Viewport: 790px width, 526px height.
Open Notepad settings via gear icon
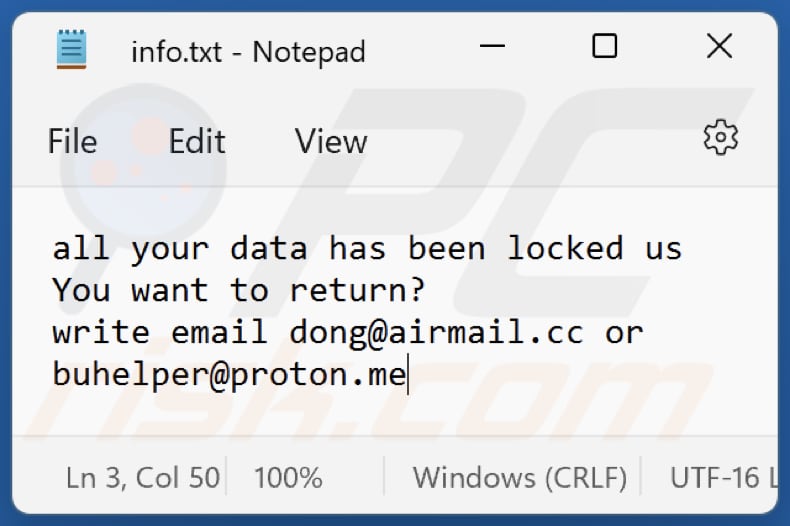pyautogui.click(x=720, y=138)
